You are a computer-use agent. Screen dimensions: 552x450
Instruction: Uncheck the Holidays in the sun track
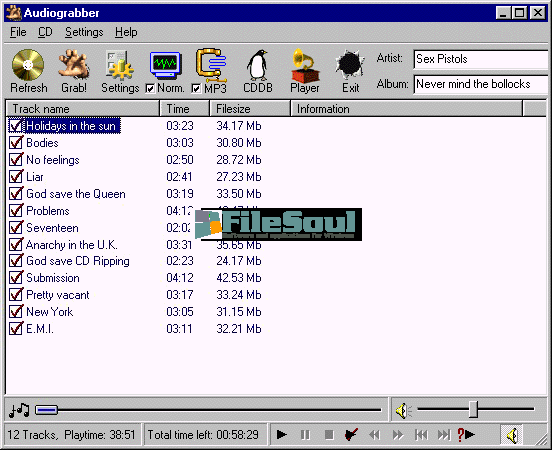click(16, 126)
